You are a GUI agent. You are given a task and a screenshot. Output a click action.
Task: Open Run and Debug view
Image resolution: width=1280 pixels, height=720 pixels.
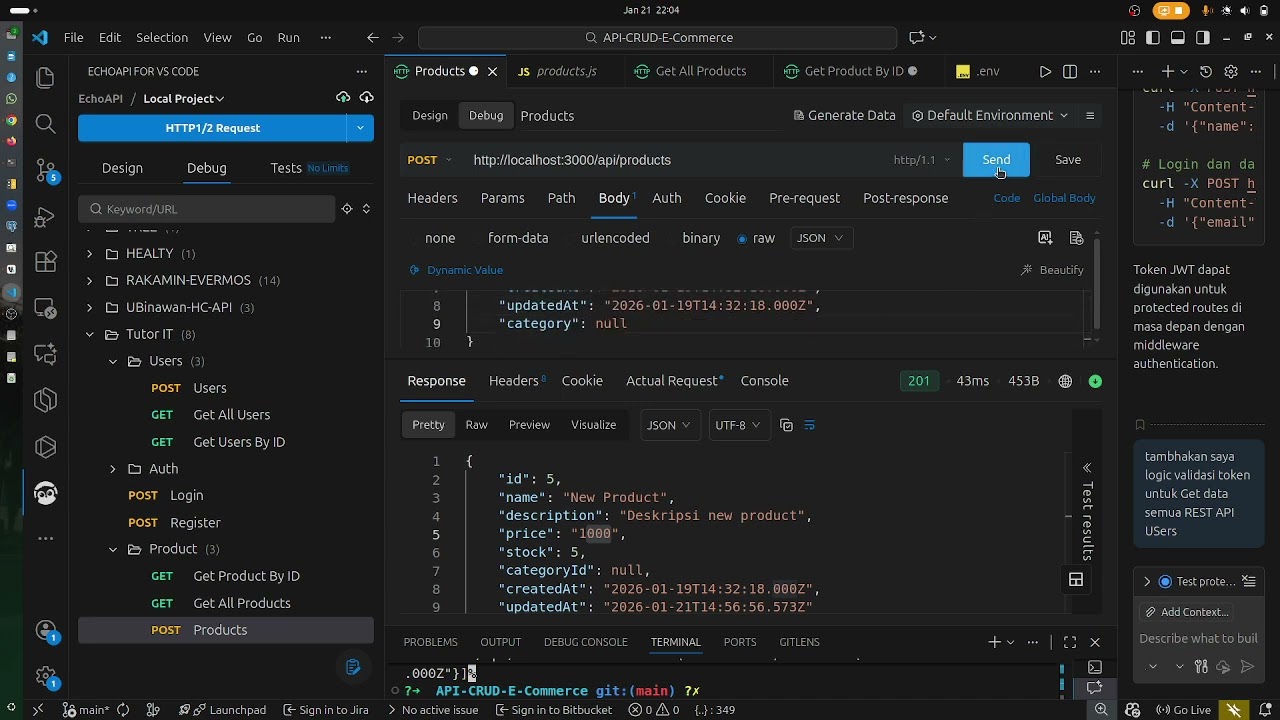click(45, 217)
